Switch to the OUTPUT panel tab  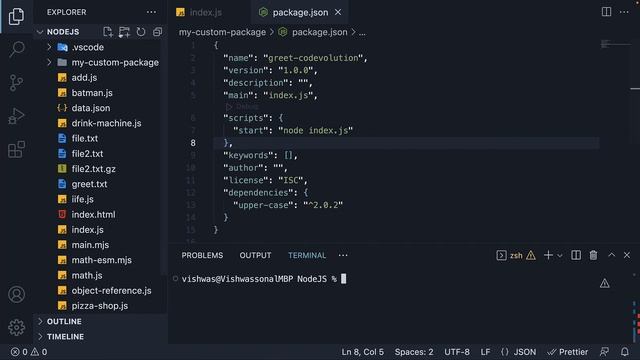click(256, 256)
